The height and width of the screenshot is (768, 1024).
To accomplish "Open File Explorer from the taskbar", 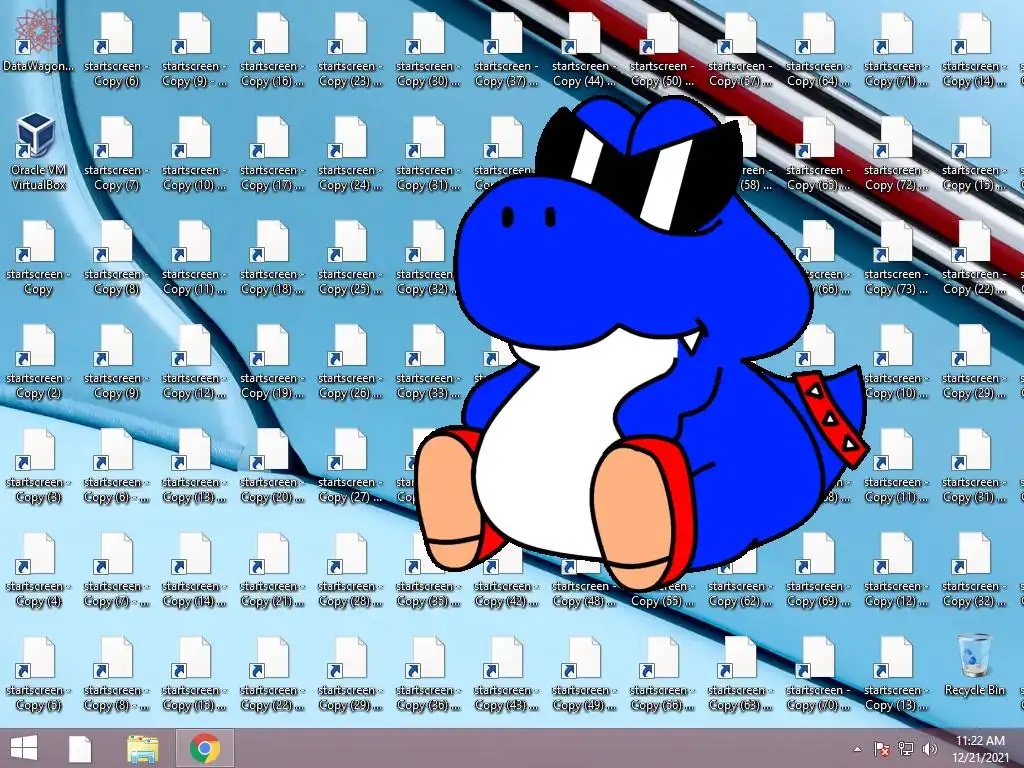I will pyautogui.click(x=142, y=748).
